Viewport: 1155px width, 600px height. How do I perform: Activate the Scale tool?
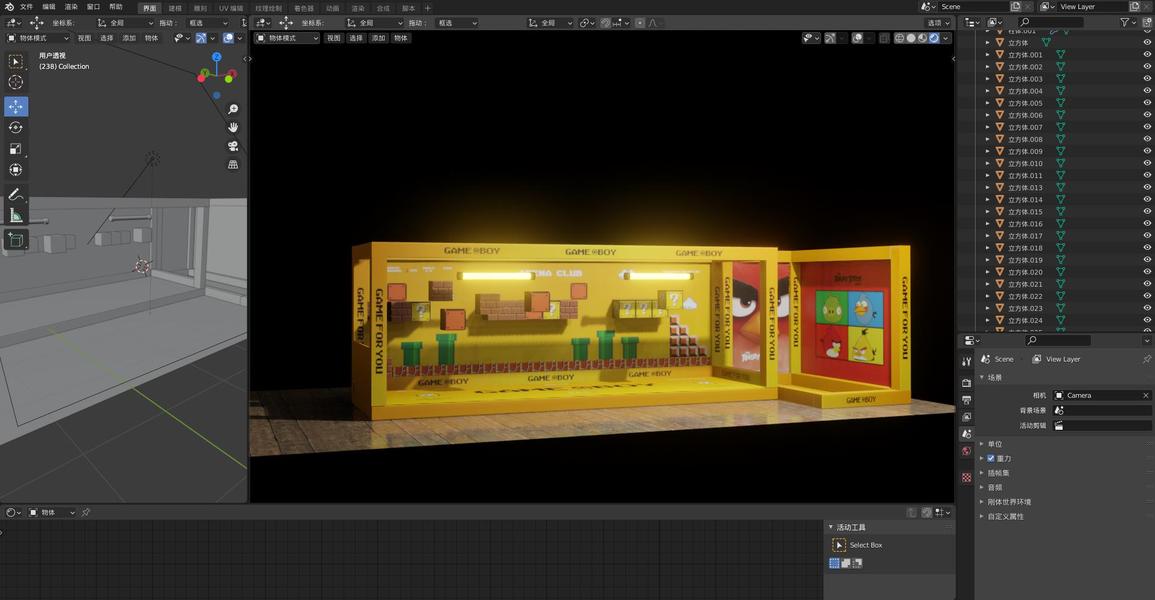coord(15,149)
